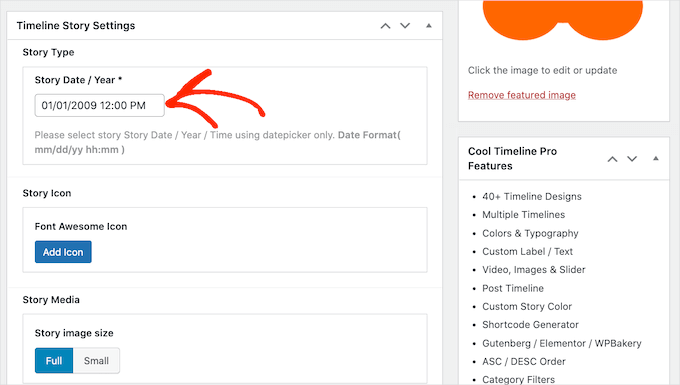Click the 'Story Icon' section heading
This screenshot has width=680, height=385.
click(x=47, y=193)
